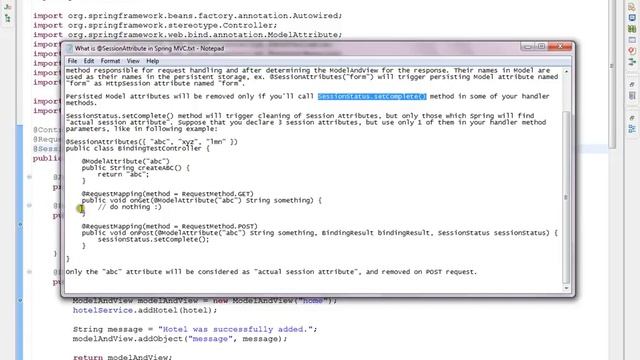This screenshot has width=640, height=360.
Task: Click the 'String message' line in Eclipse
Action: pos(195,329)
